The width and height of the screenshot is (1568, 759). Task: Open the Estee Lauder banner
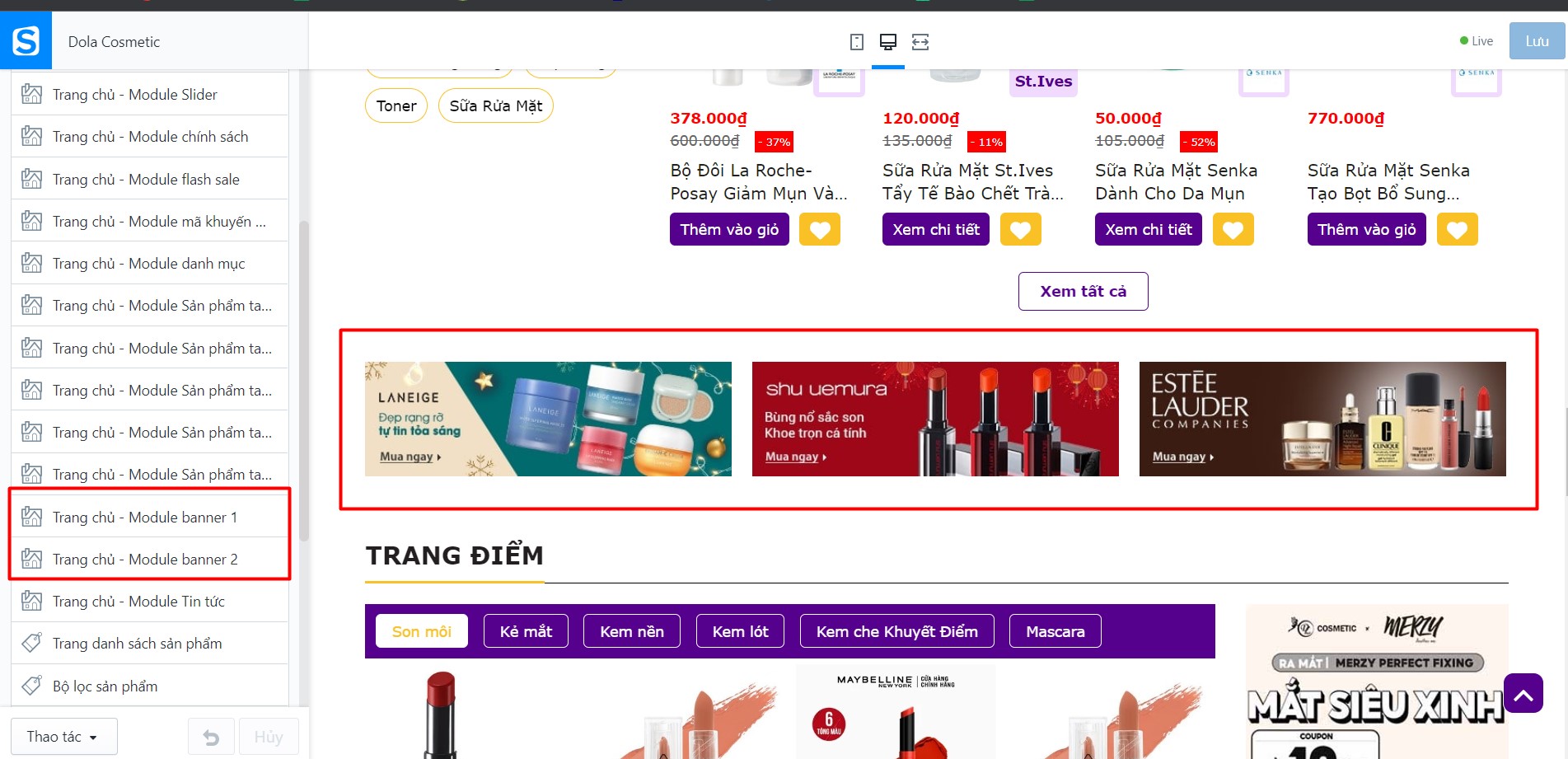tap(1322, 419)
